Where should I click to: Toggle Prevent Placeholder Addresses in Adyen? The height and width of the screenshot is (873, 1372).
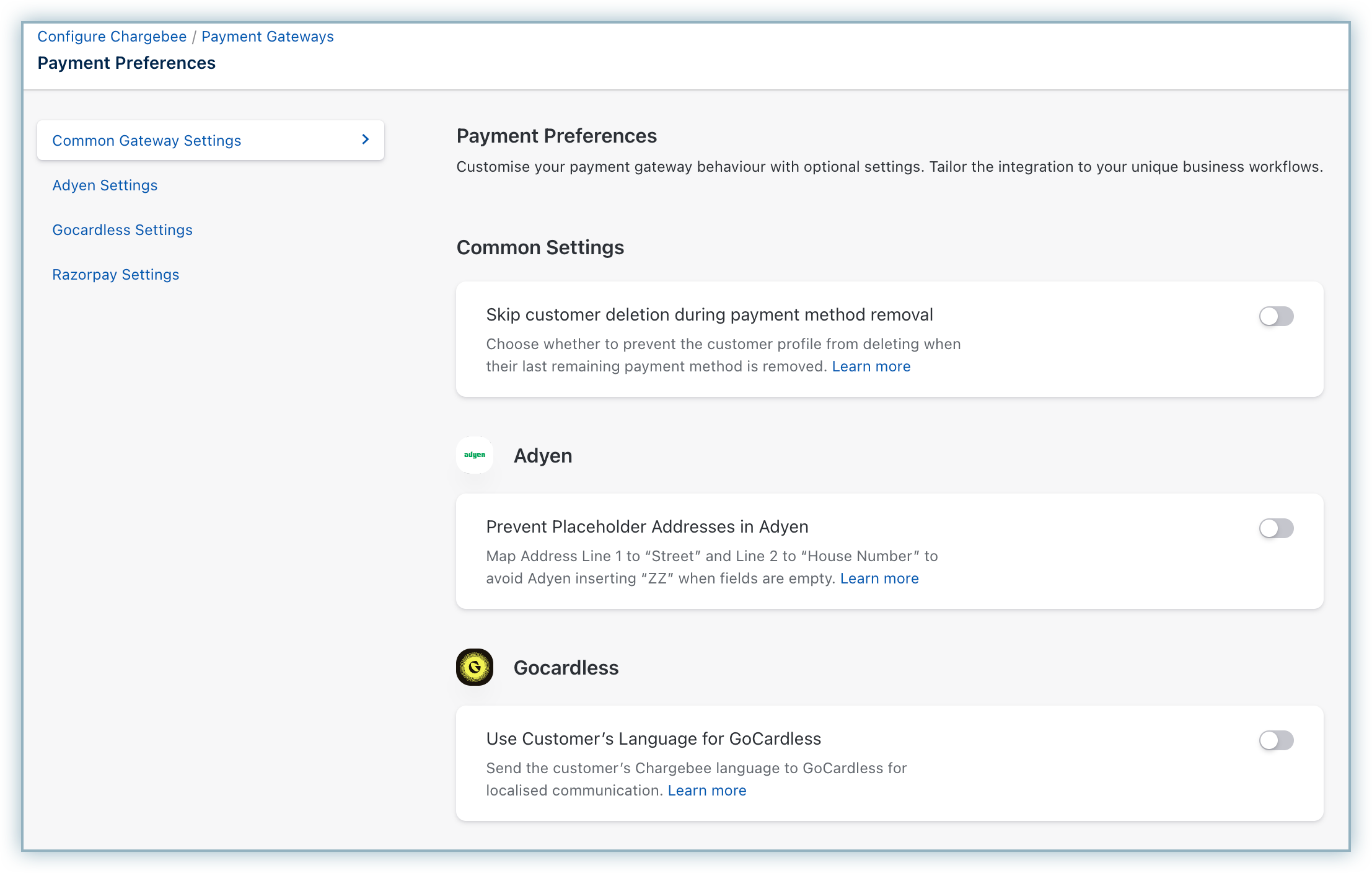[1276, 528]
